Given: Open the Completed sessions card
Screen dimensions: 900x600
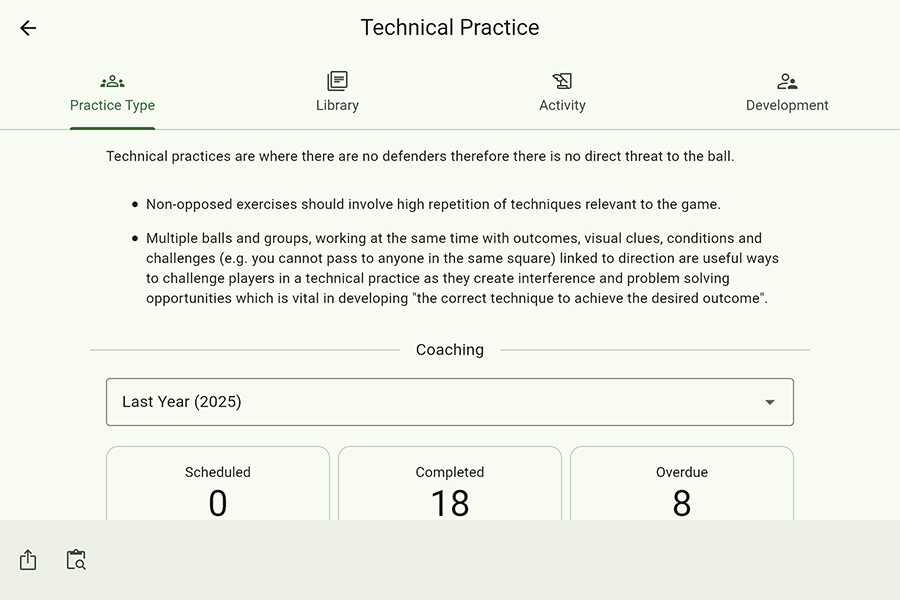Looking at the screenshot, I should click(x=450, y=485).
